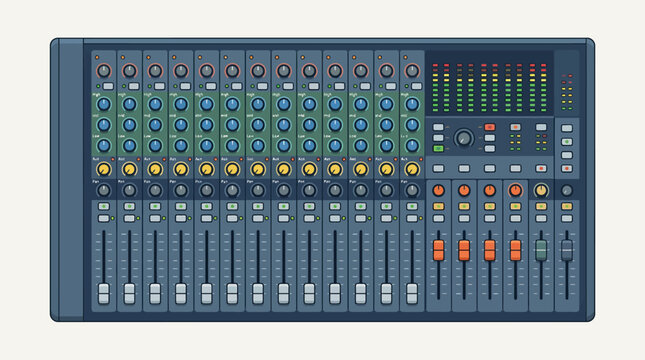645x360 pixels.
Task: Click the Low EQ knob on channel 8
Action: coord(283,145)
